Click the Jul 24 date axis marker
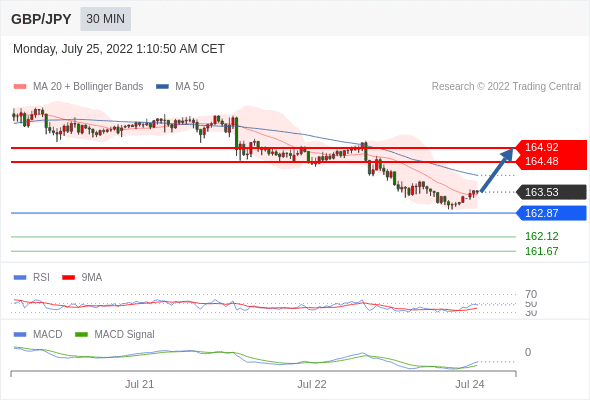The width and height of the screenshot is (590, 400). (x=470, y=385)
